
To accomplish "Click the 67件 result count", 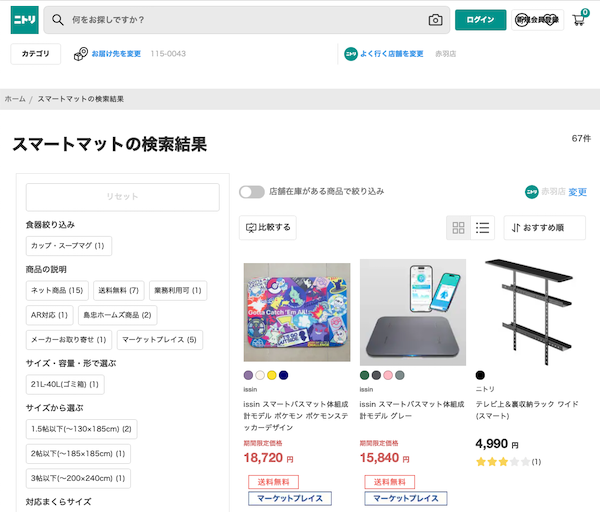I will pos(581,139).
